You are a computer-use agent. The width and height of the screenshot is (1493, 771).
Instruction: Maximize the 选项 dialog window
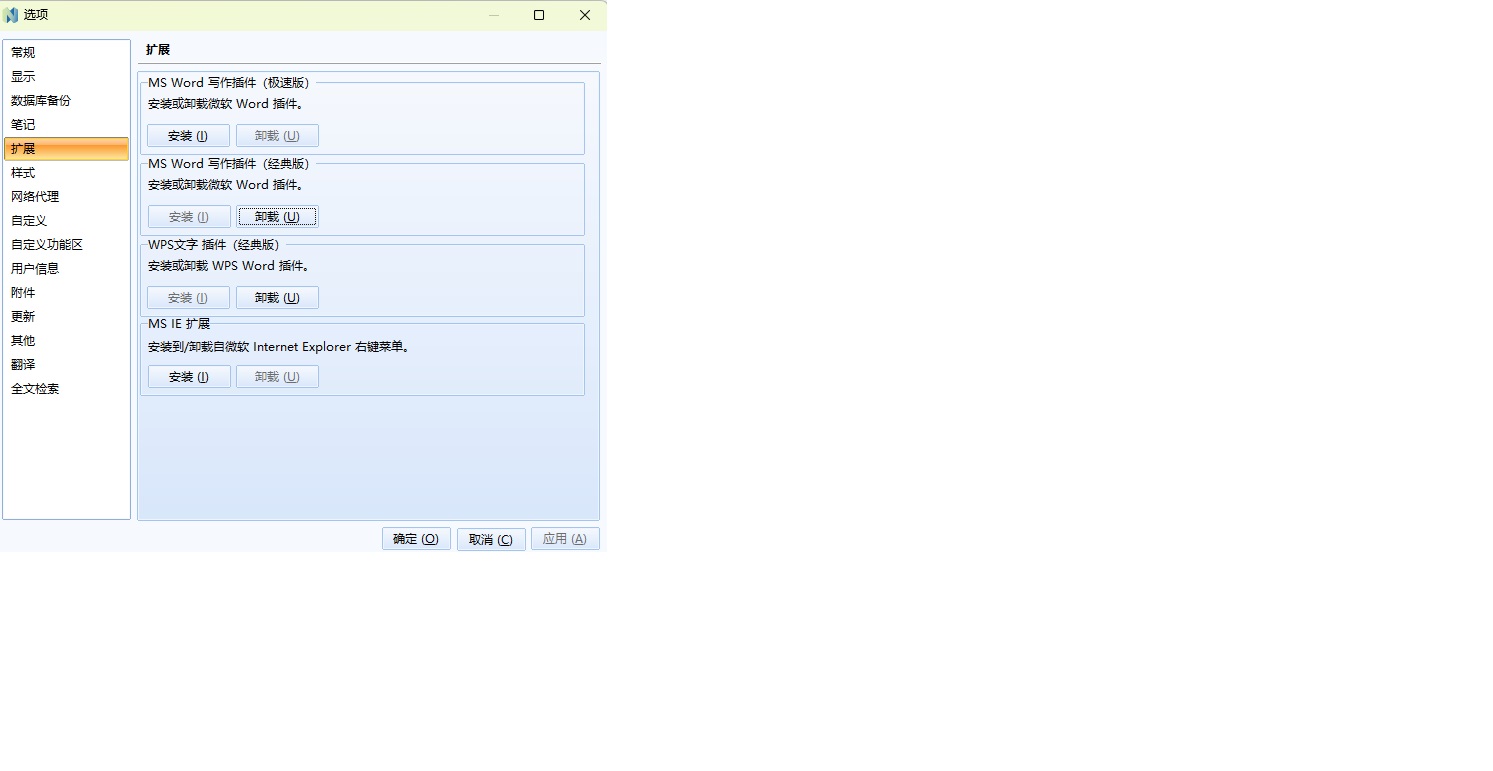(x=539, y=15)
